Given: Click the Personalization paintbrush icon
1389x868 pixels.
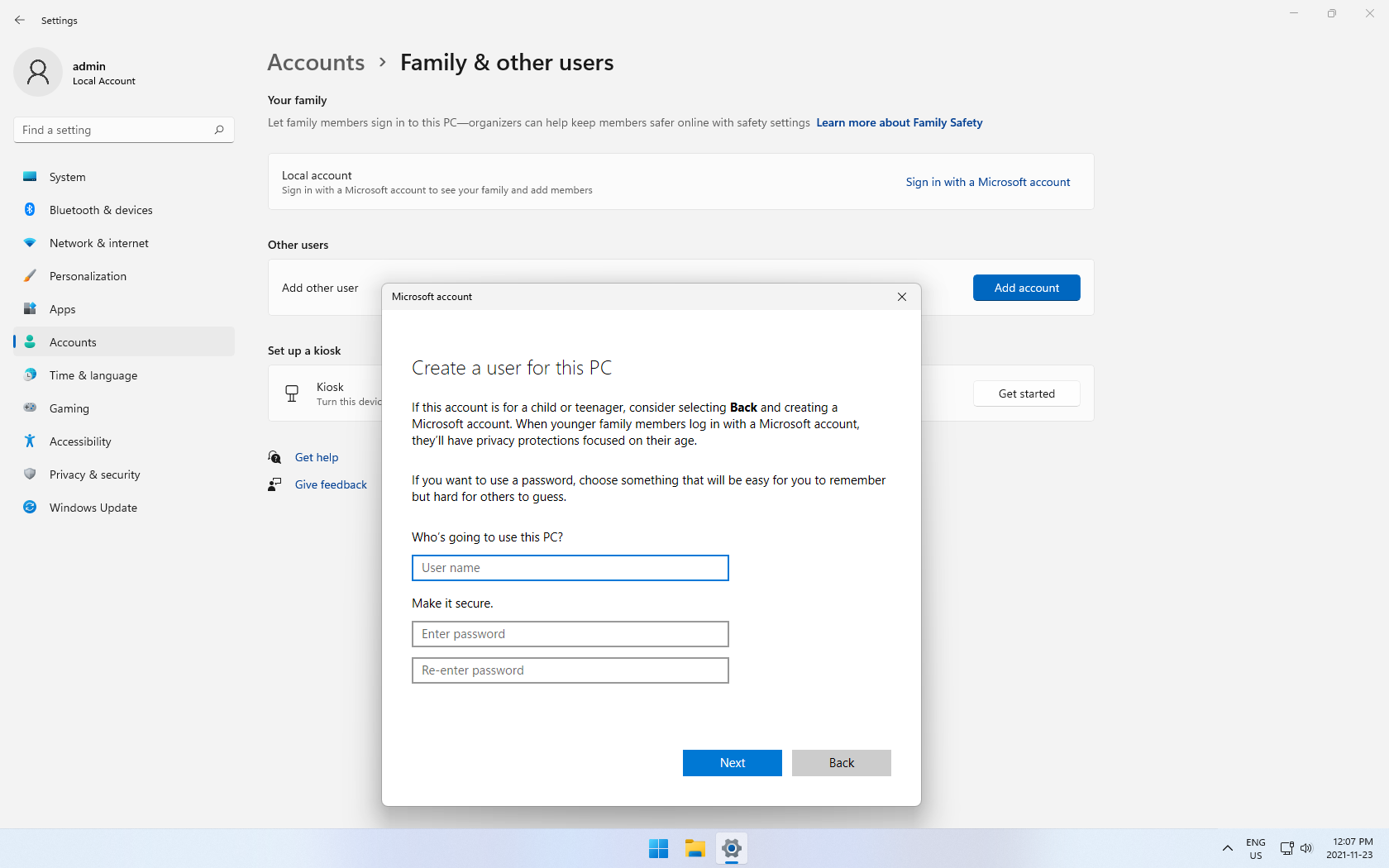Looking at the screenshot, I should 30,276.
